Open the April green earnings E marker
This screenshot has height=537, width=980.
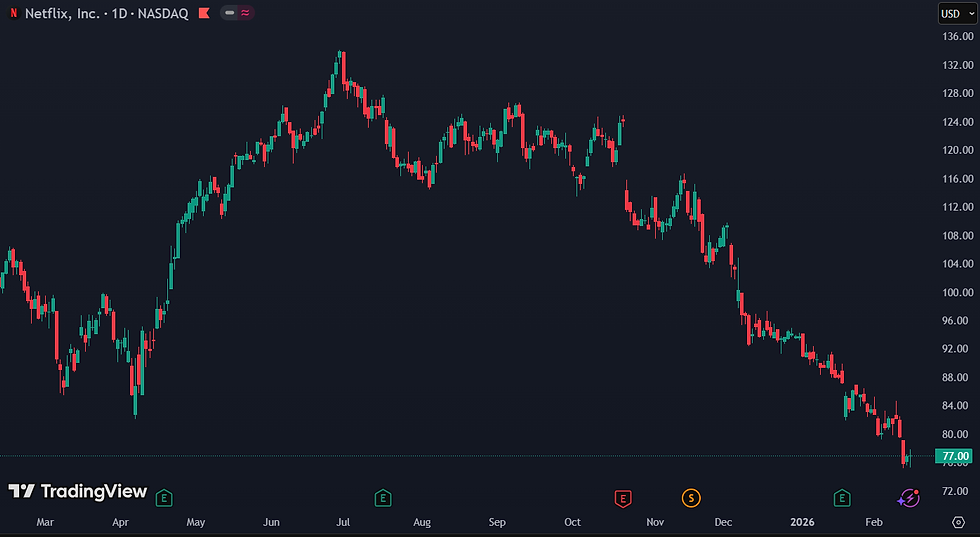coord(164,498)
